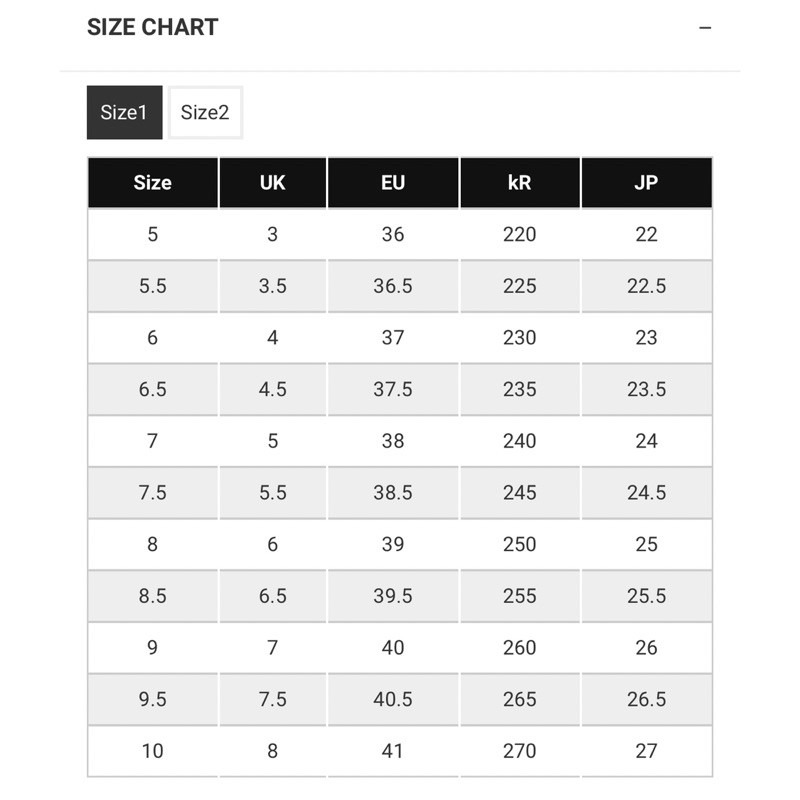Screen dimensions: 800x800
Task: Click the JP 23.5 cell
Action: (646, 390)
